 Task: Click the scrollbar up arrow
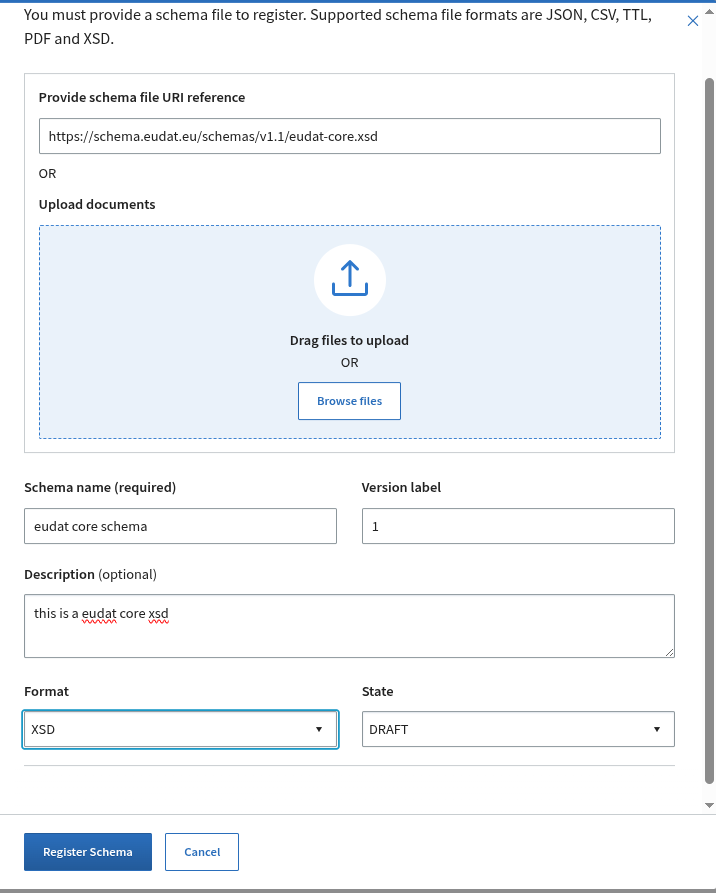coord(709,11)
